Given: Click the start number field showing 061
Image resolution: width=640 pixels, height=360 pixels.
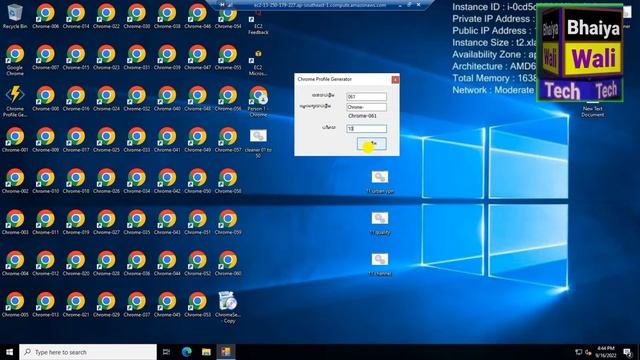Looking at the screenshot, I should tap(366, 97).
